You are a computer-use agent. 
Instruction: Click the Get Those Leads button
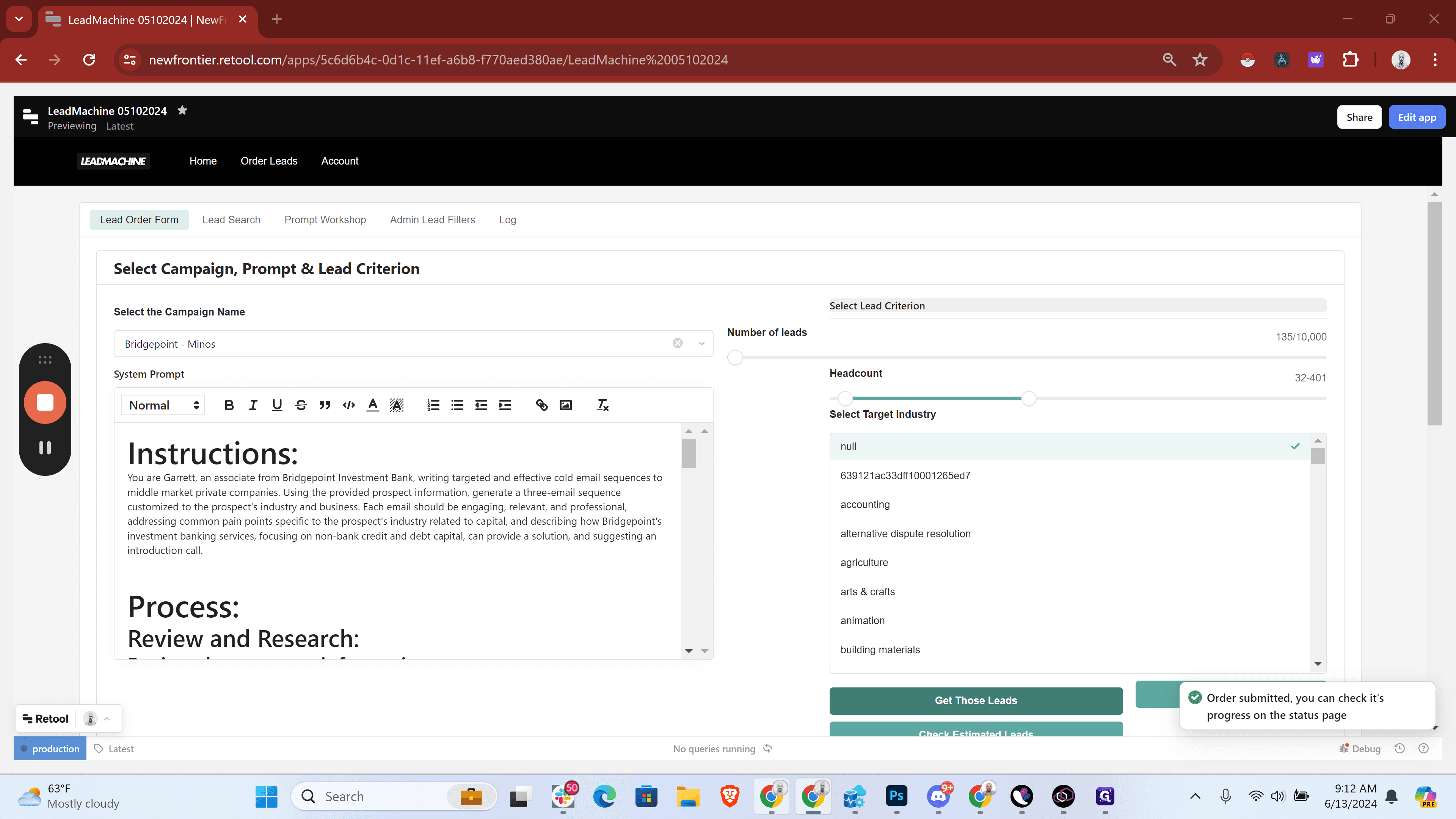pos(976,700)
